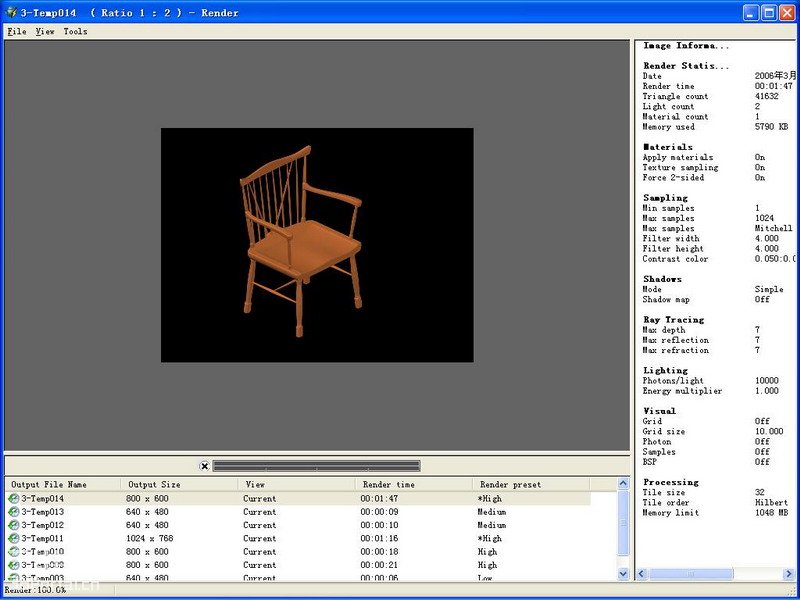The width and height of the screenshot is (800, 600).
Task: Click the history list scroll-down arrow
Action: pyautogui.click(x=623, y=573)
